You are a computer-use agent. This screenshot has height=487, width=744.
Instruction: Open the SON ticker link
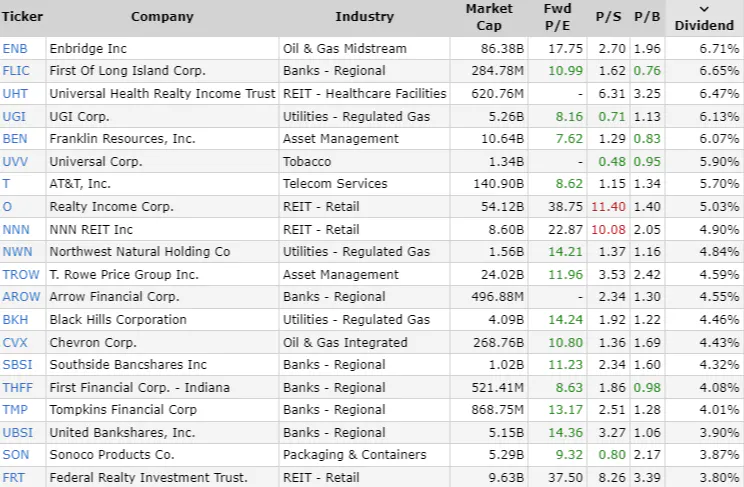coord(16,455)
